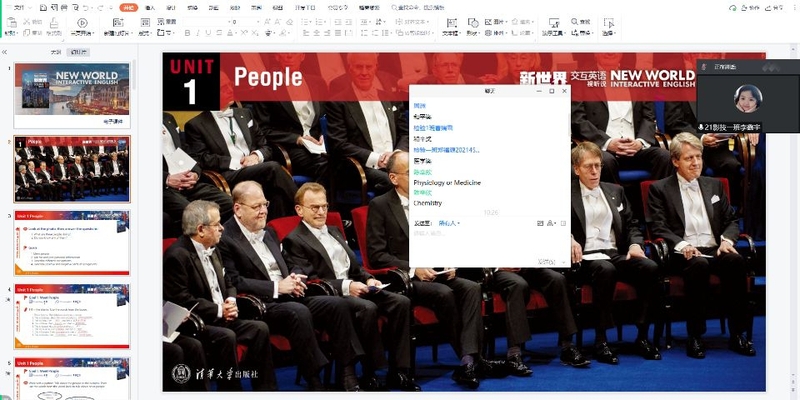Click the chat message input field
Screen dimensions: 800x400
pos(489,243)
